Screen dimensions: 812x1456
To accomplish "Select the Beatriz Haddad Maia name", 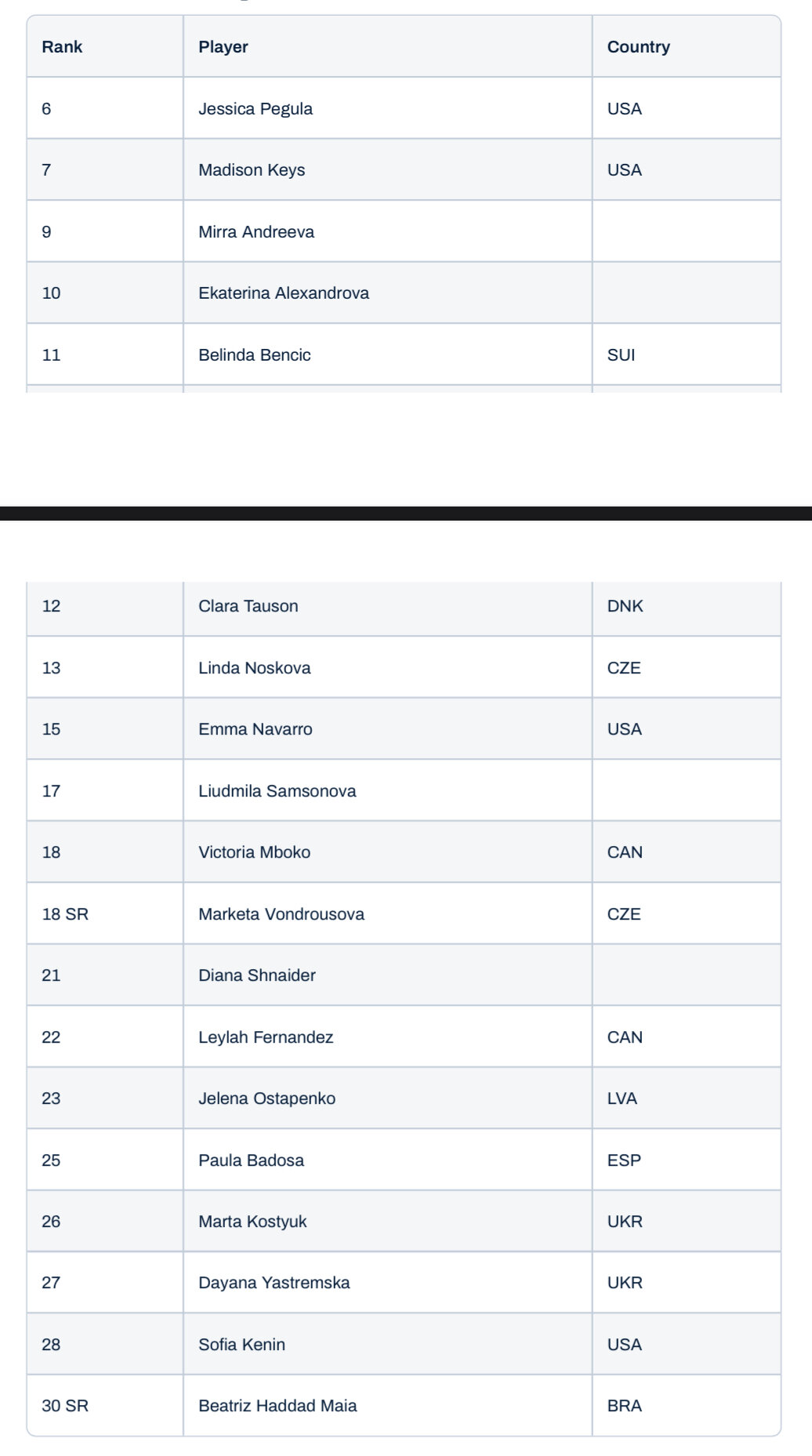I will [x=277, y=1406].
